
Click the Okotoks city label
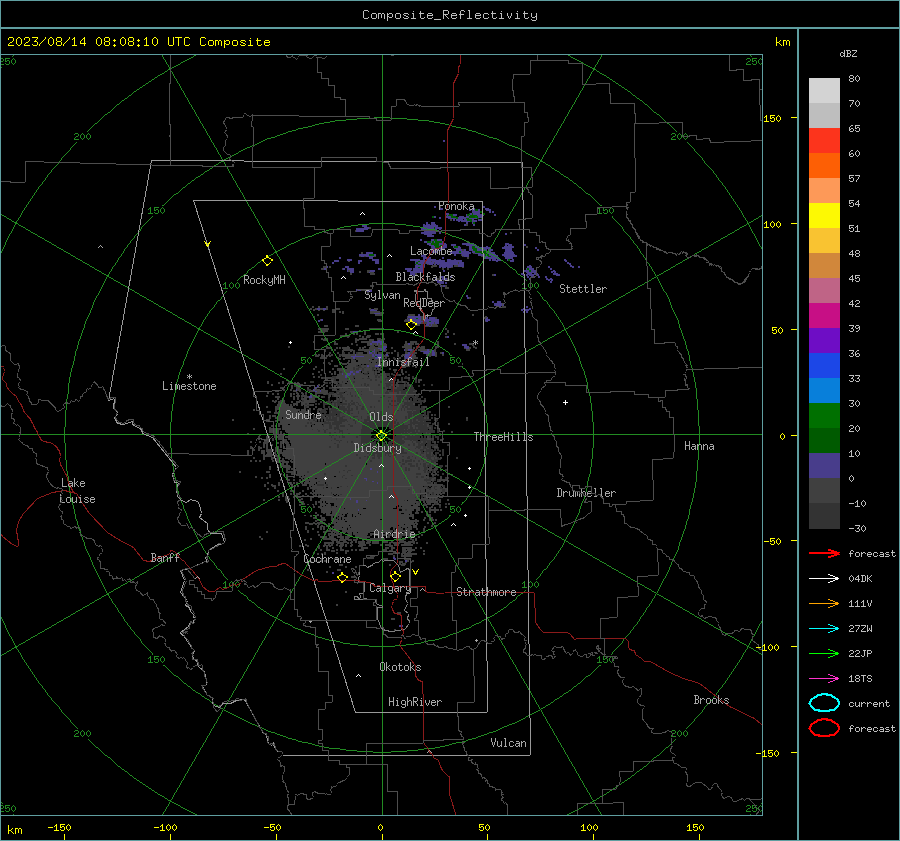pos(400,667)
